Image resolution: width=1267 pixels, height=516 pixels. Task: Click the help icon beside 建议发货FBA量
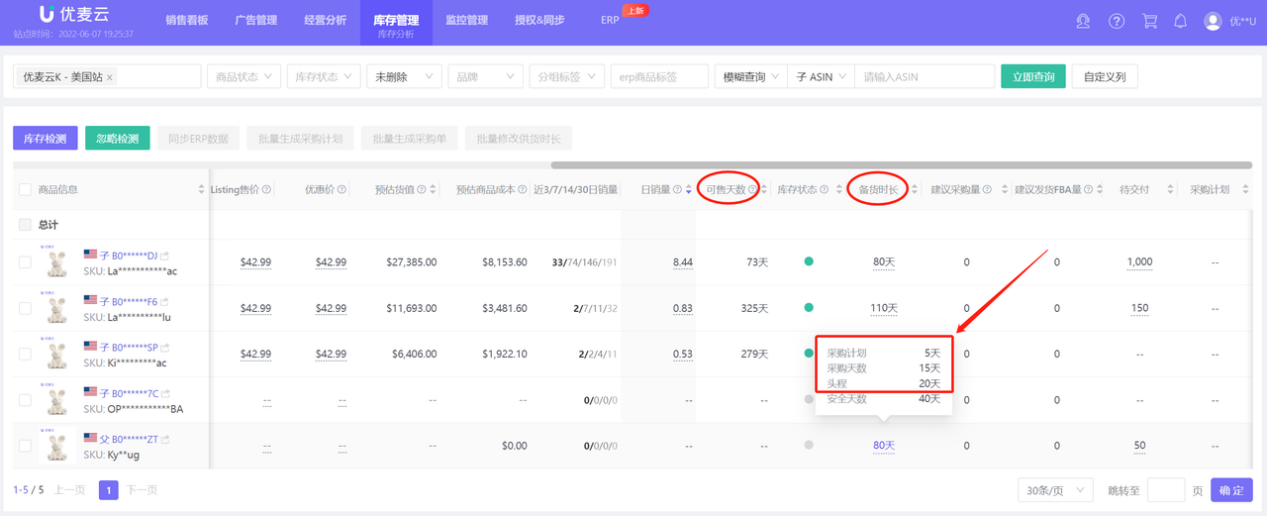pyautogui.click(x=1090, y=189)
